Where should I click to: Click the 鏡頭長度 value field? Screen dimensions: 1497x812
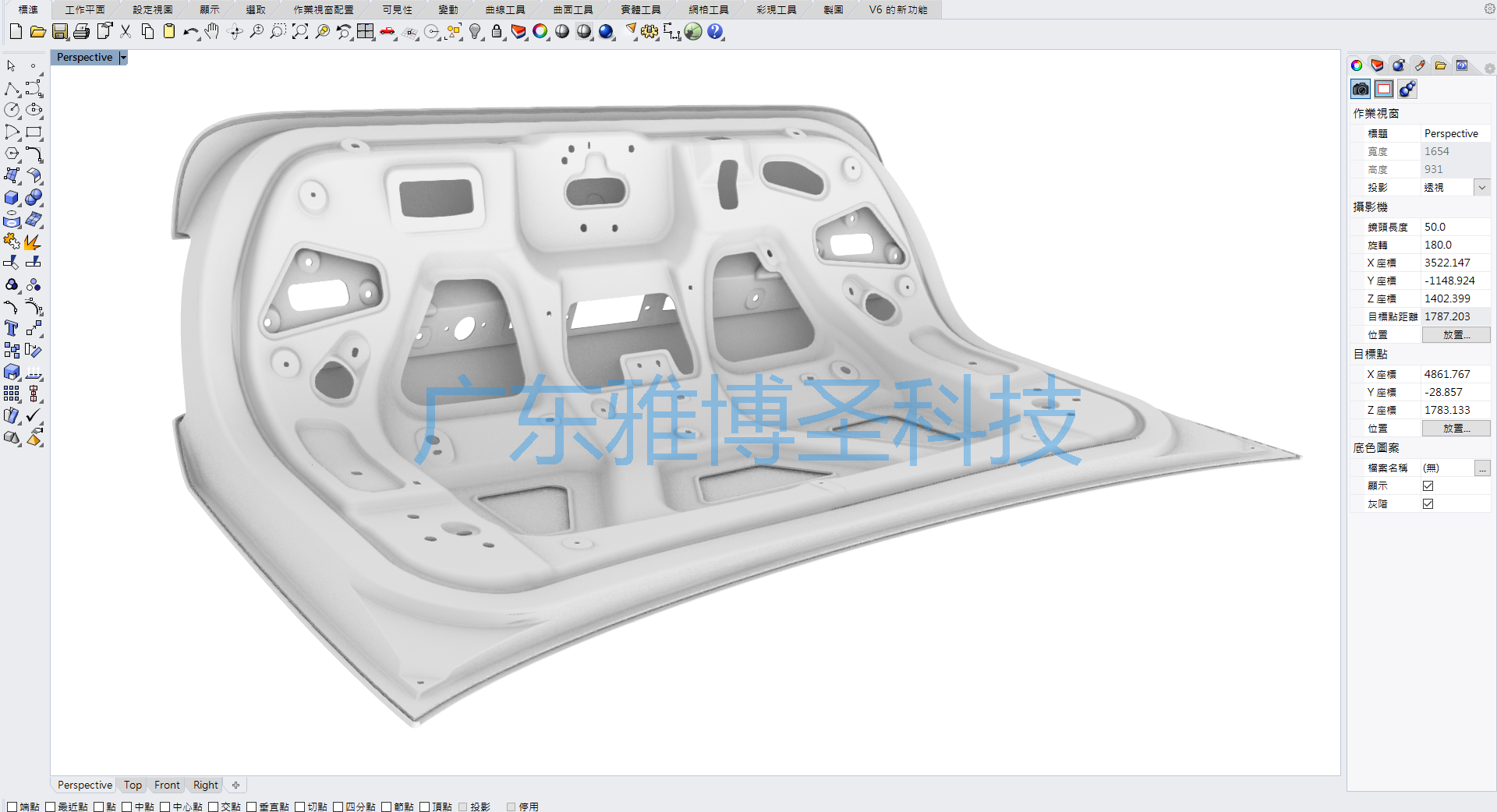click(x=1455, y=227)
